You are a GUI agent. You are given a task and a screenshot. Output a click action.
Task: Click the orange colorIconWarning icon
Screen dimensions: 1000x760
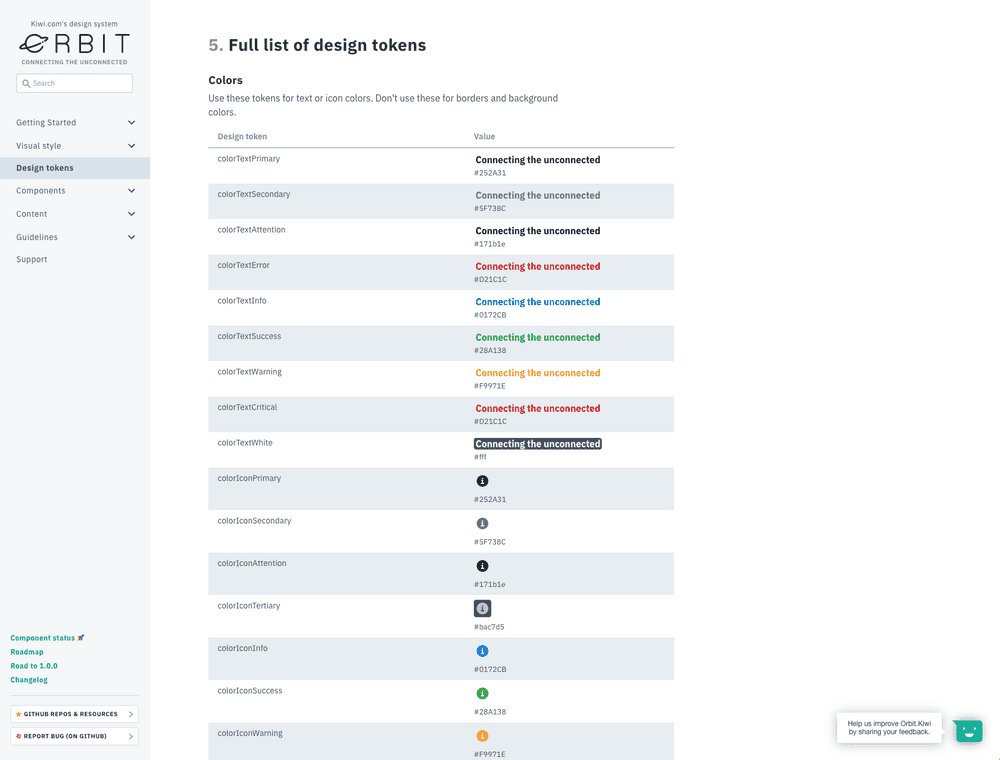tap(482, 735)
